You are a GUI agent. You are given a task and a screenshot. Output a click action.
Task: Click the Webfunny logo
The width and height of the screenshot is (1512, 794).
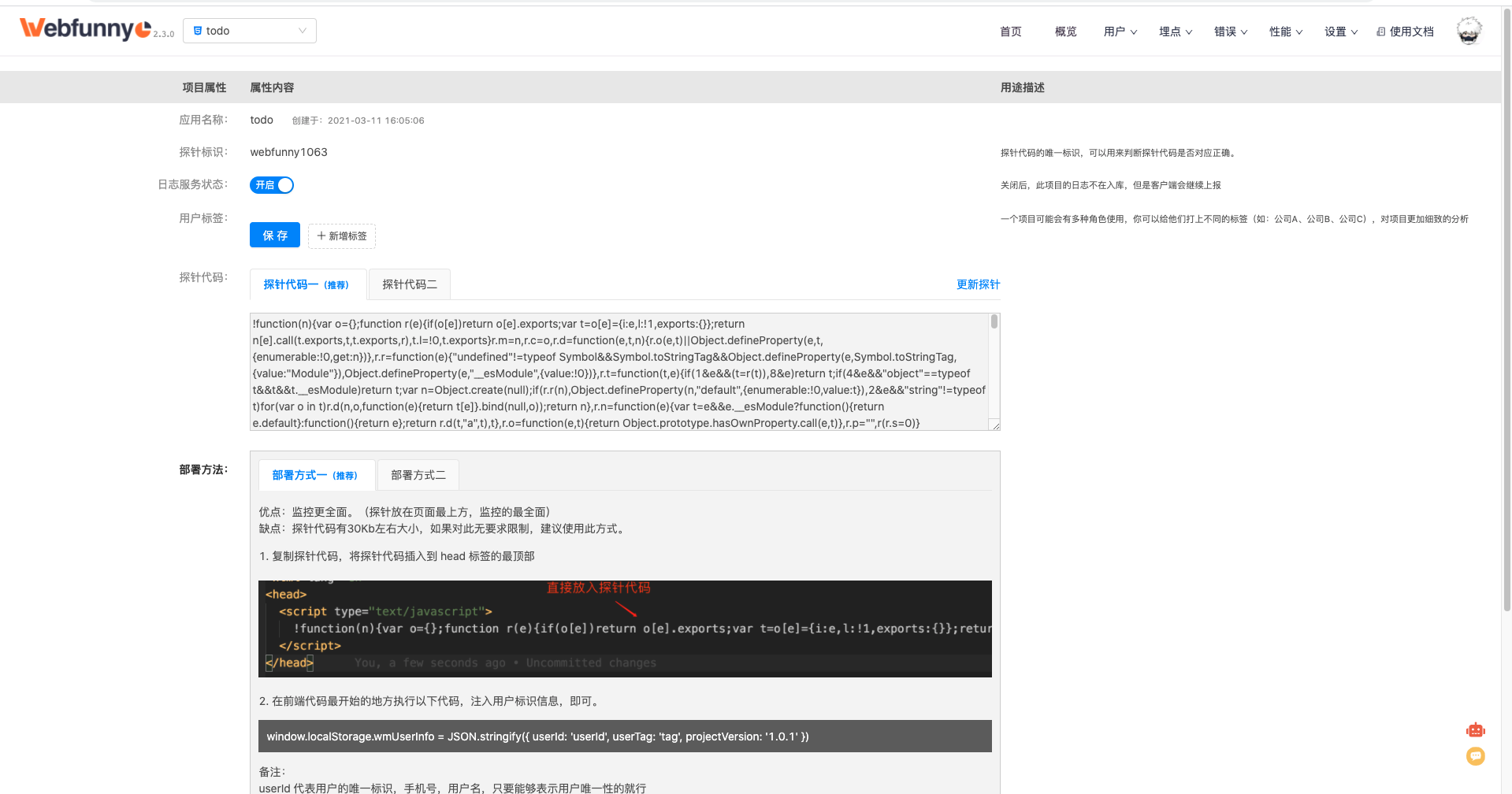(85, 29)
